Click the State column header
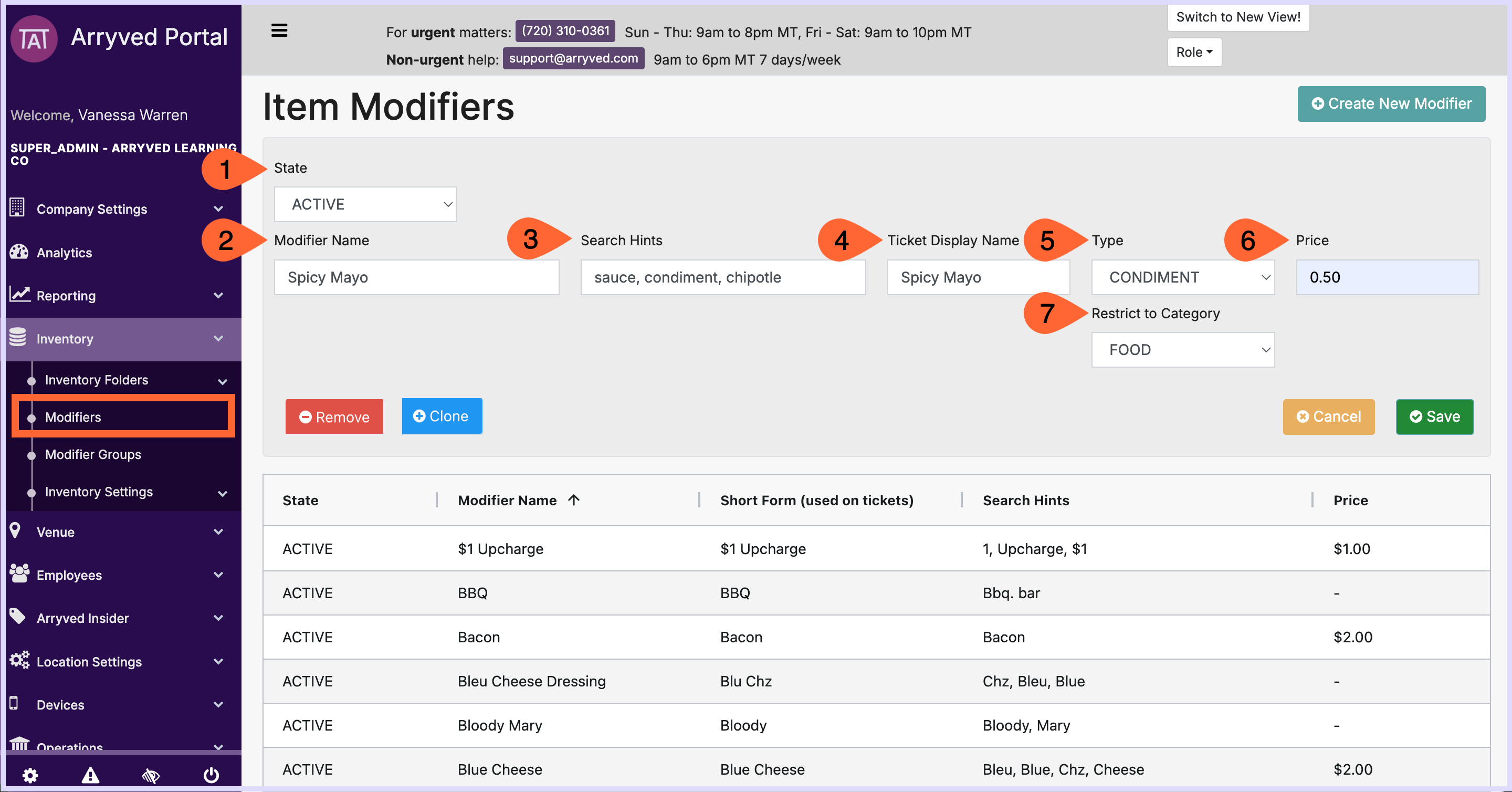 tap(300, 500)
